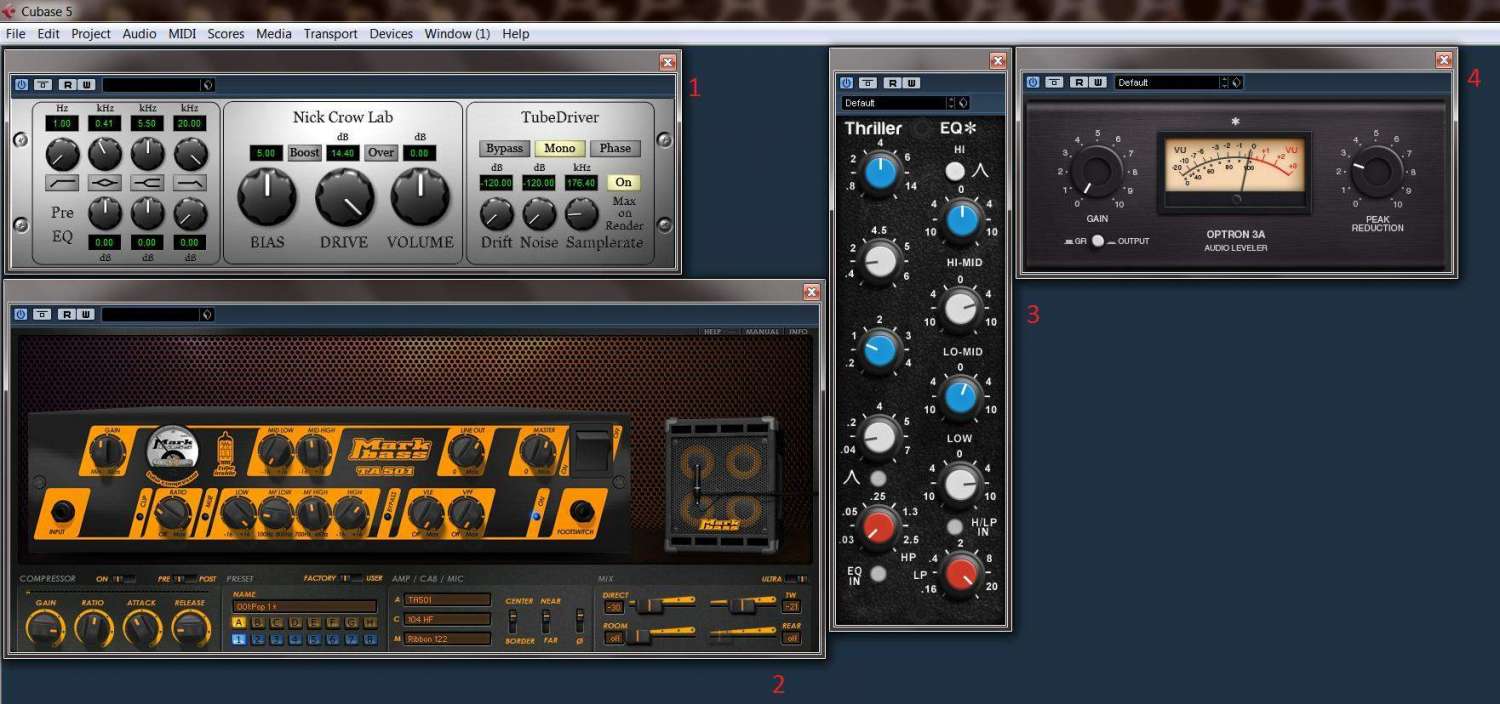Select preset bank A in Markbass
The width and height of the screenshot is (1500, 704).
pyautogui.click(x=239, y=623)
